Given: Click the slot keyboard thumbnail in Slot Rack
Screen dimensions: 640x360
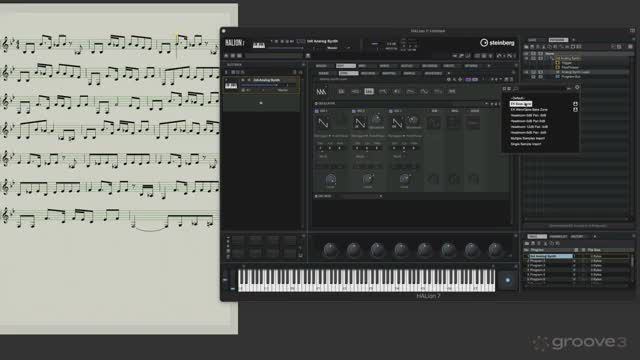Looking at the screenshot, I should pos(231,86).
